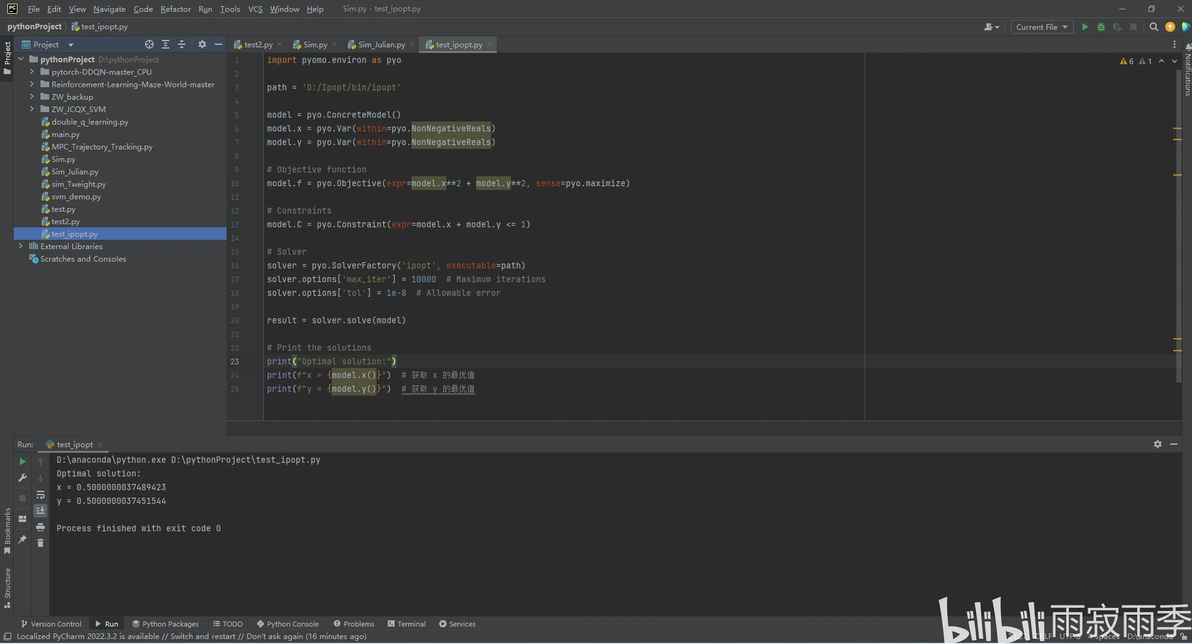Open the Refactor menu

pyautogui.click(x=175, y=9)
